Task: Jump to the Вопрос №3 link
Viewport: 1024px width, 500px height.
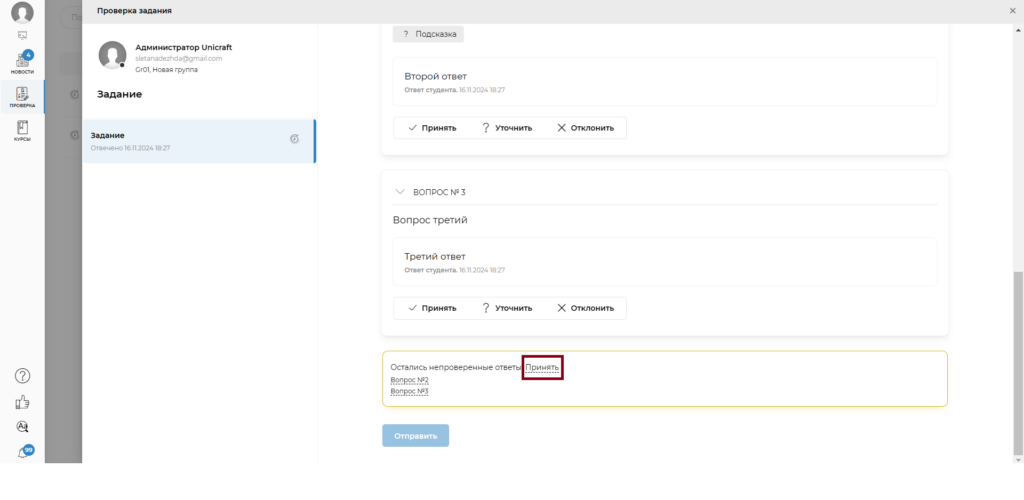Action: [x=409, y=392]
